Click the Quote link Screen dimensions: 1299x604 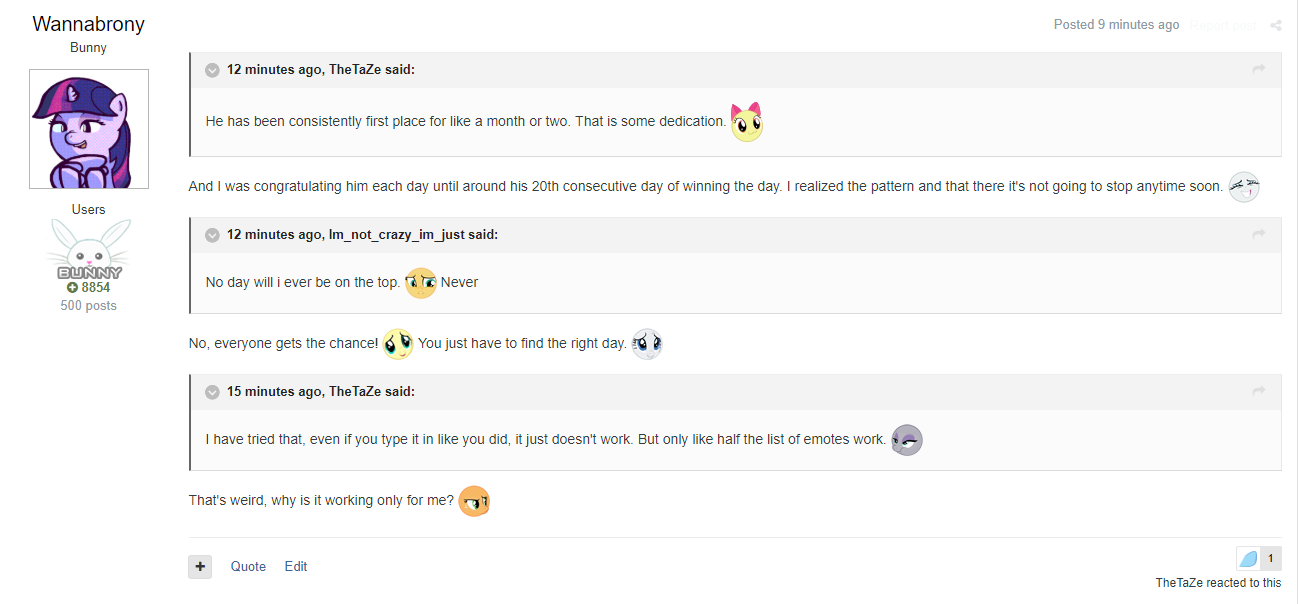coord(248,566)
